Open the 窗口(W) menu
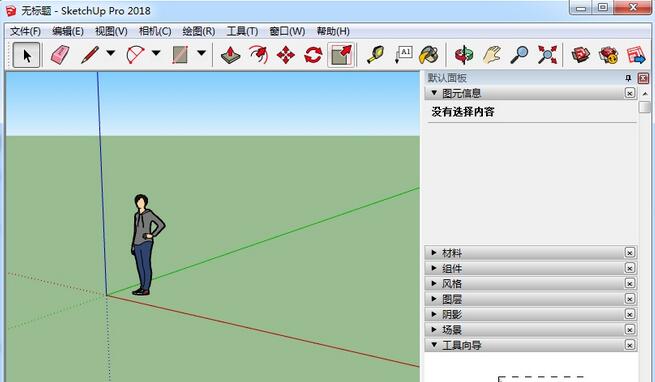Screen dimensions: 655x382 [x=287, y=31]
